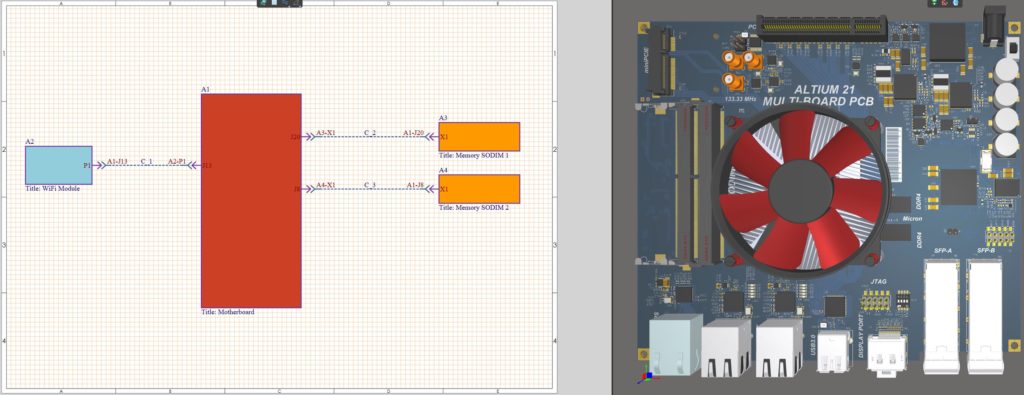Select the orange Memory SODIM 1 module

pos(479,136)
